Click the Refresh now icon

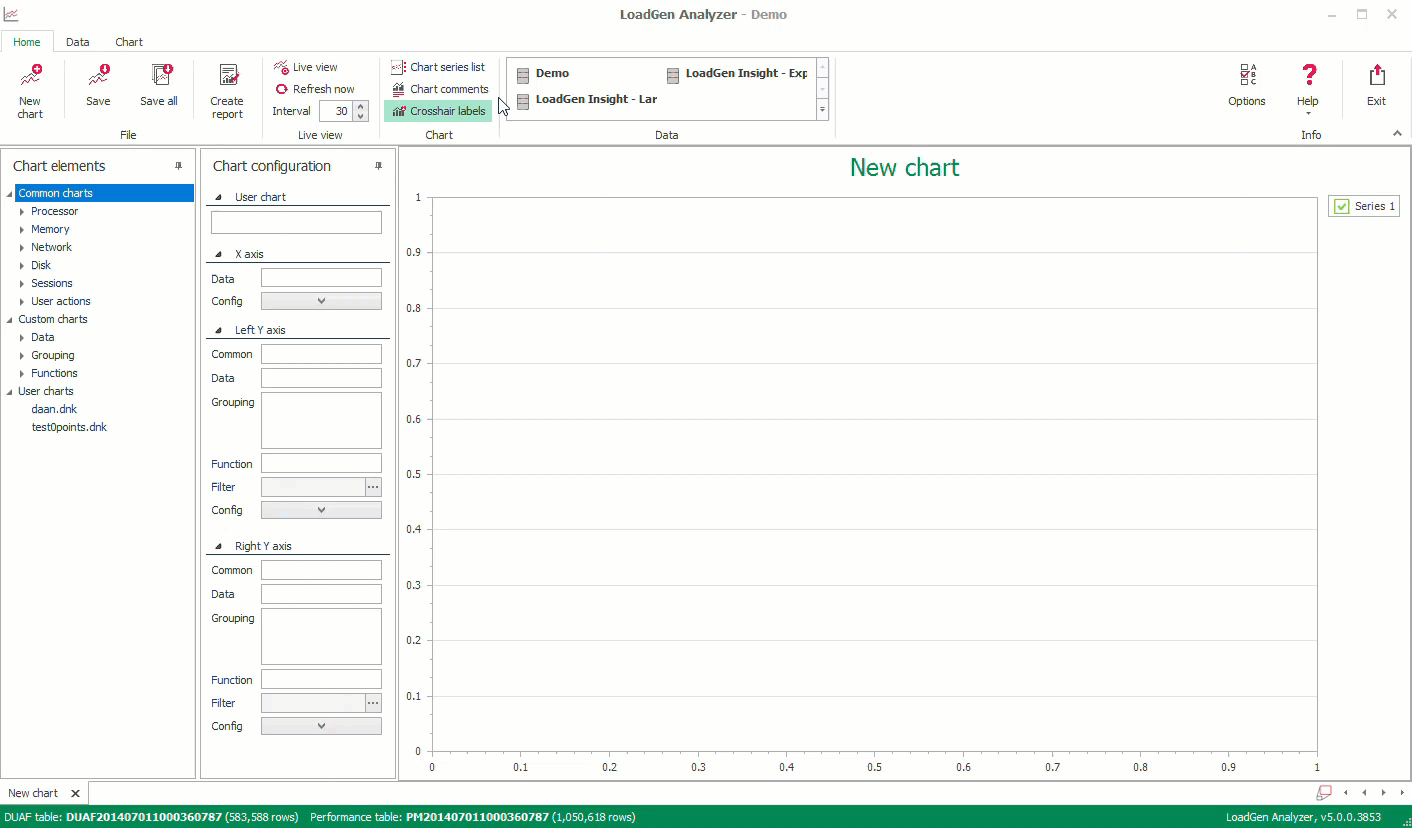point(282,89)
